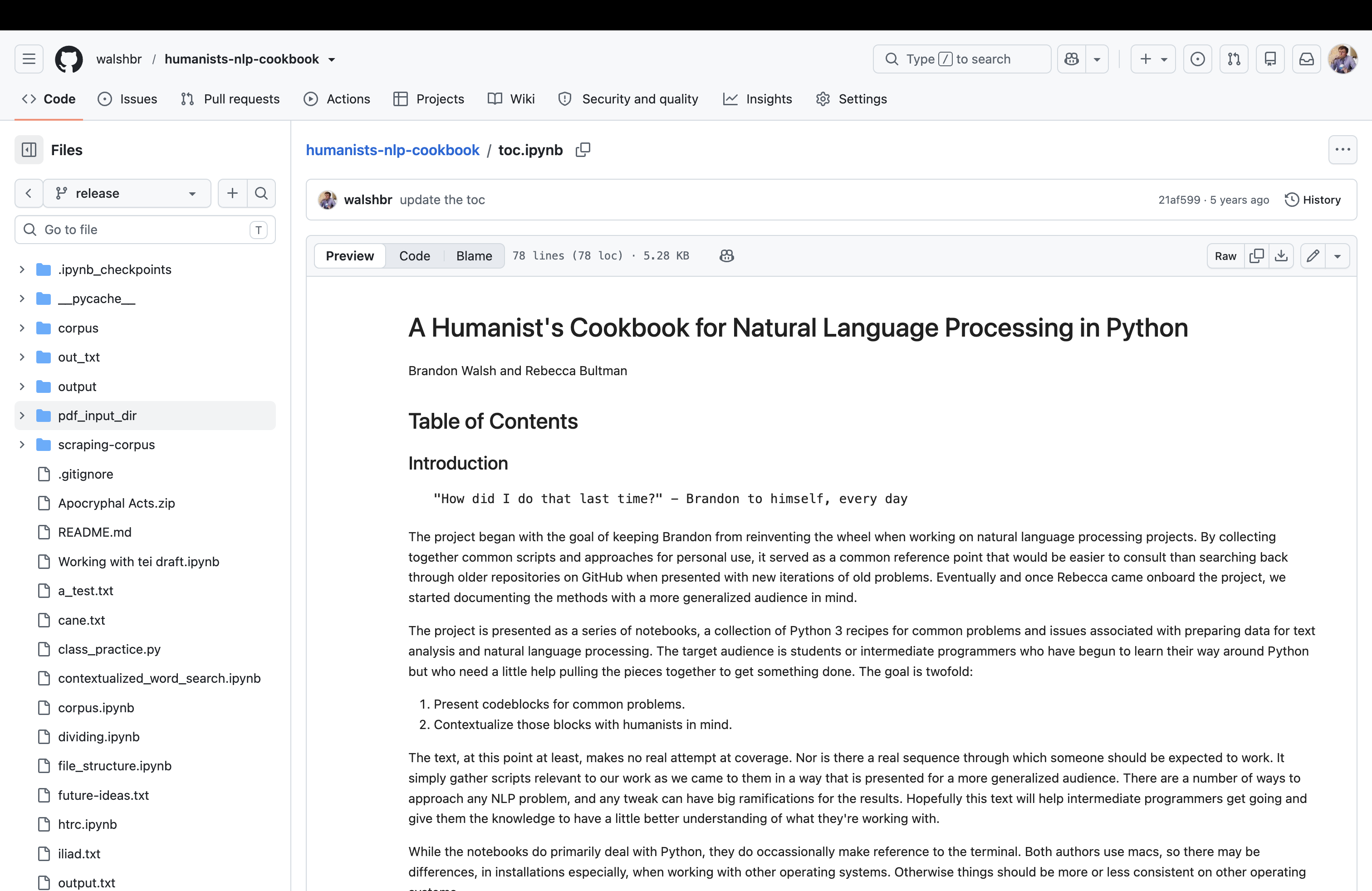1372x891 pixels.
Task: Copy the toc.ipynb file path
Action: tap(583, 150)
